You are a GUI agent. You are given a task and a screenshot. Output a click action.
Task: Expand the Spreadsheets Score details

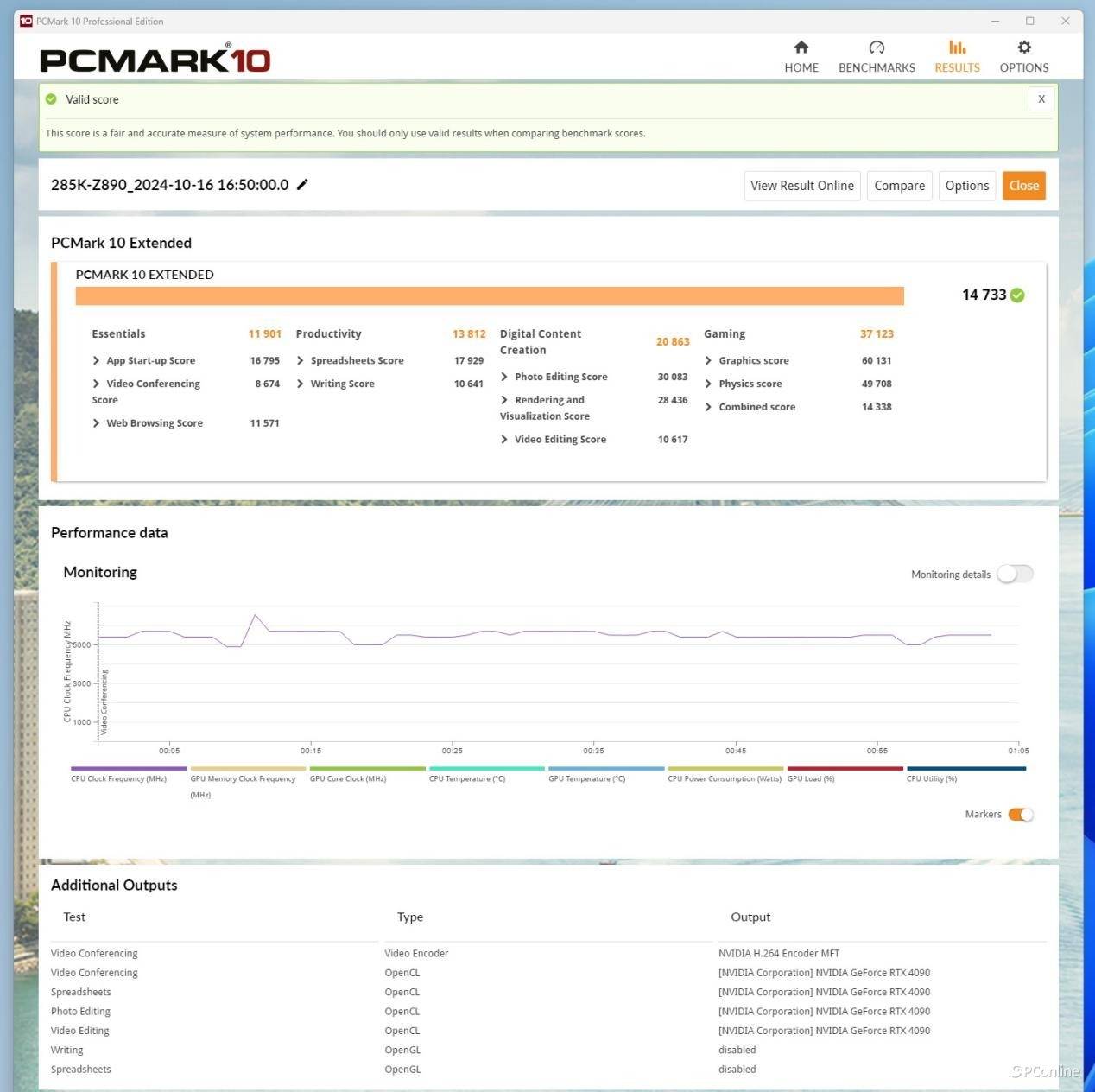301,361
